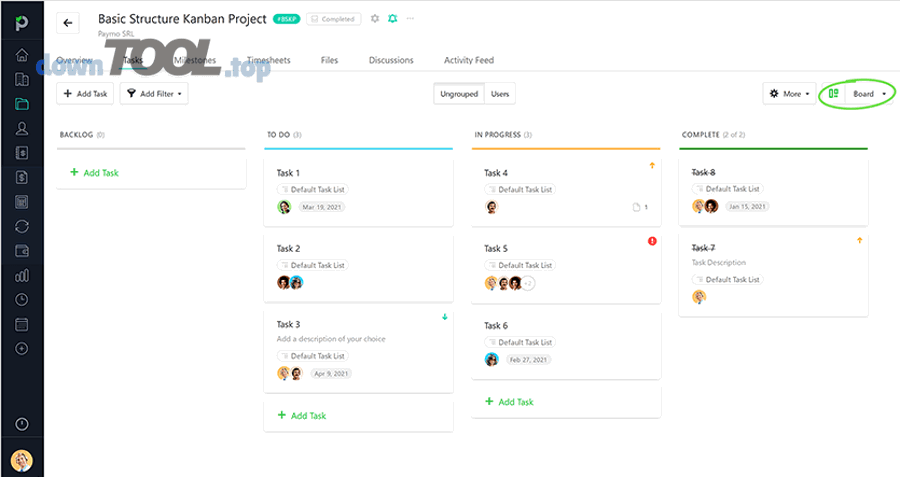Image resolution: width=900 pixels, height=477 pixels.
Task: Open the wallet expenses icon in sidebar
Action: pyautogui.click(x=22, y=251)
